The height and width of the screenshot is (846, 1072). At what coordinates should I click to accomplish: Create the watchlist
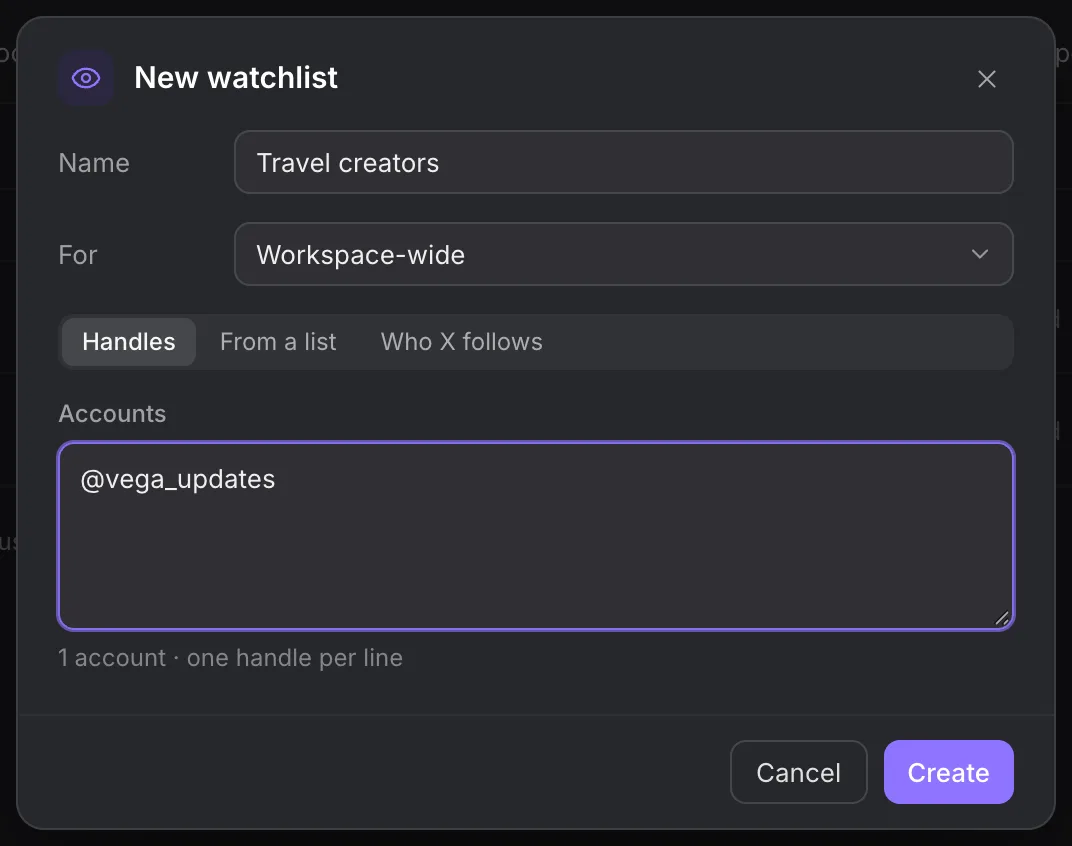[x=948, y=772]
